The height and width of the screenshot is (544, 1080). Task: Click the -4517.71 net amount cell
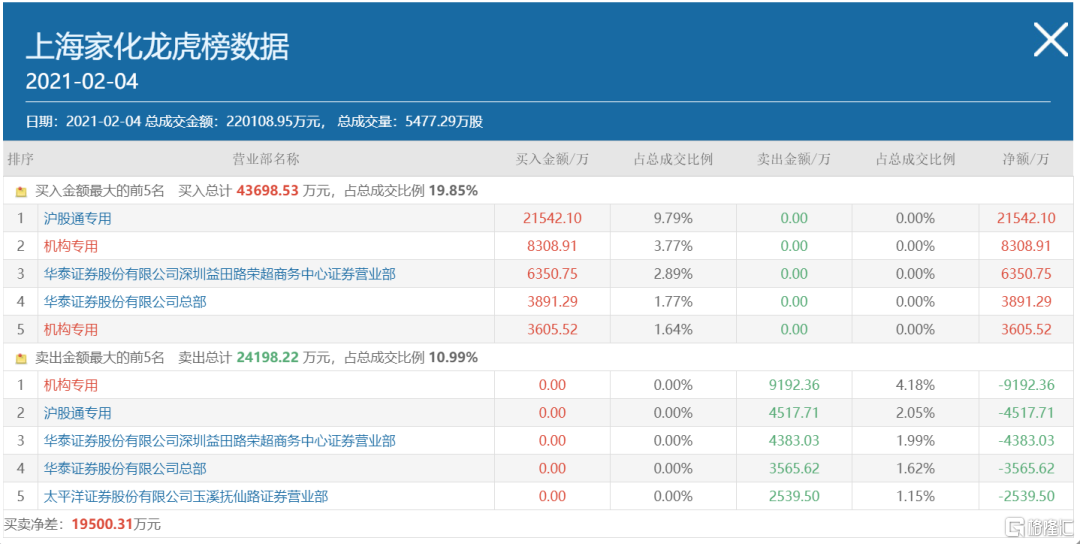(x=1026, y=413)
